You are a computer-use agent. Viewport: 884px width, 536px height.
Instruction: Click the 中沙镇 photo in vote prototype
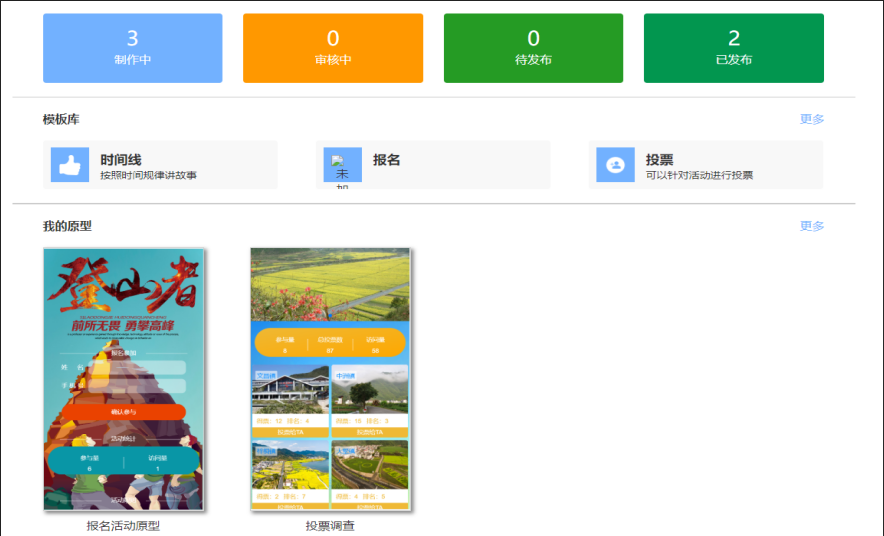(369, 390)
